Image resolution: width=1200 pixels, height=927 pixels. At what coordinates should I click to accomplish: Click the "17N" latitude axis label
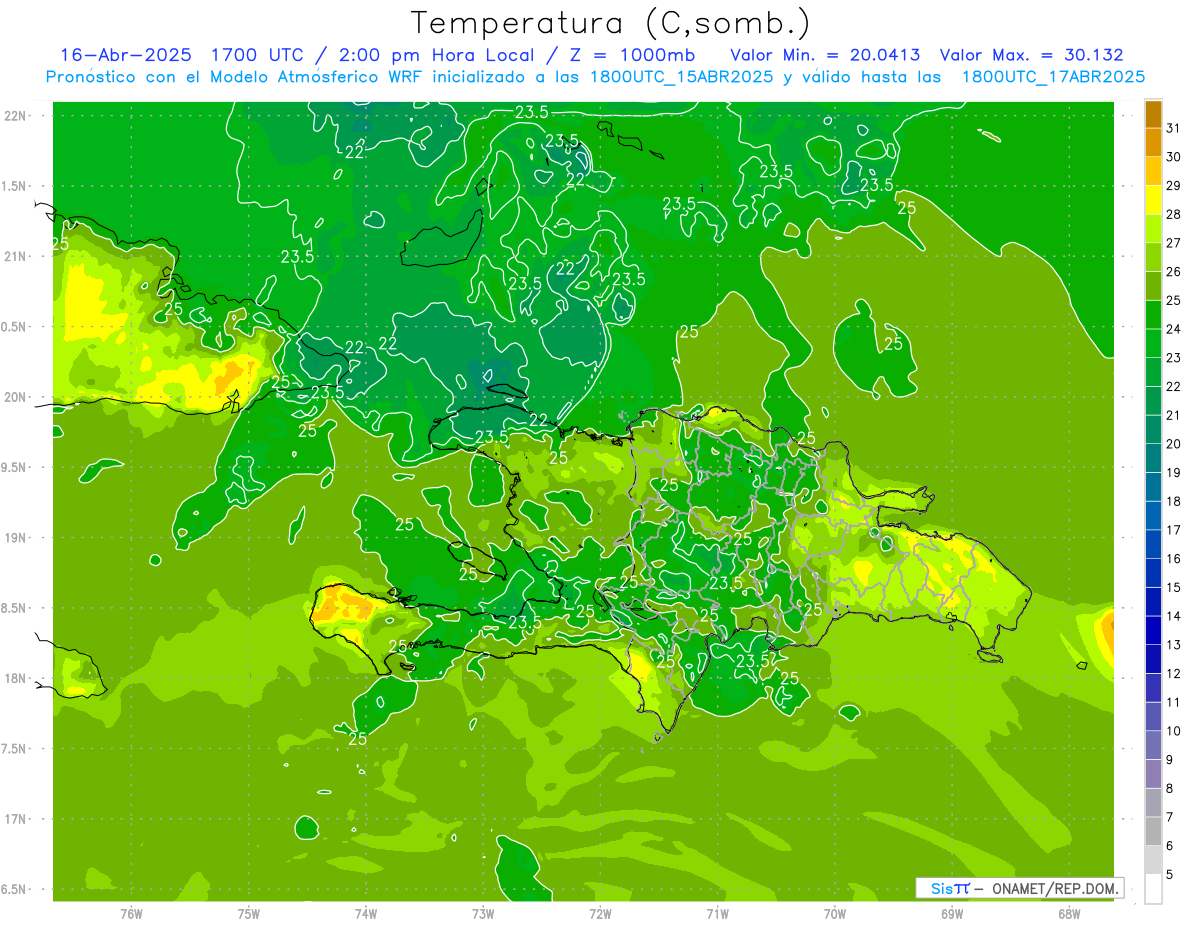(15, 820)
